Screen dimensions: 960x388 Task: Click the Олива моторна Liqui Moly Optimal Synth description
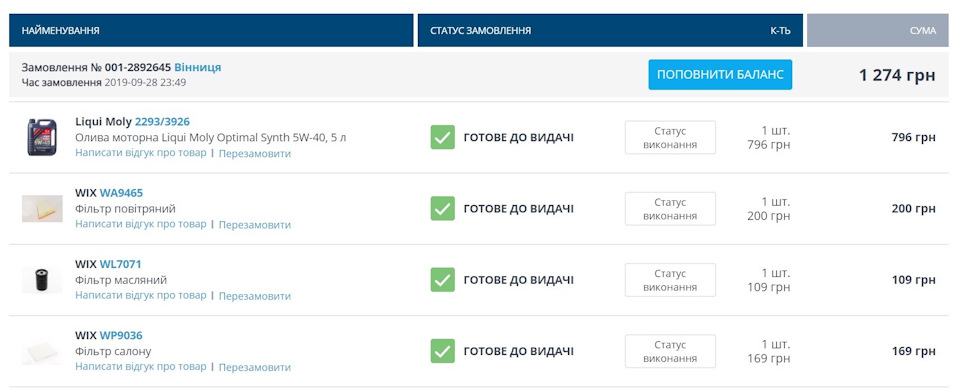click(x=211, y=138)
